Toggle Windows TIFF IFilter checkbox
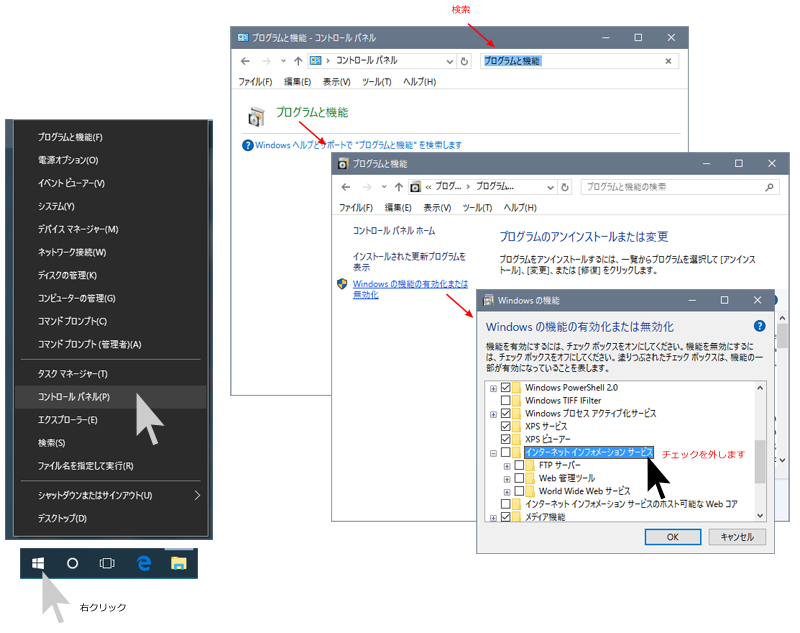The image size is (800, 633). 506,400
